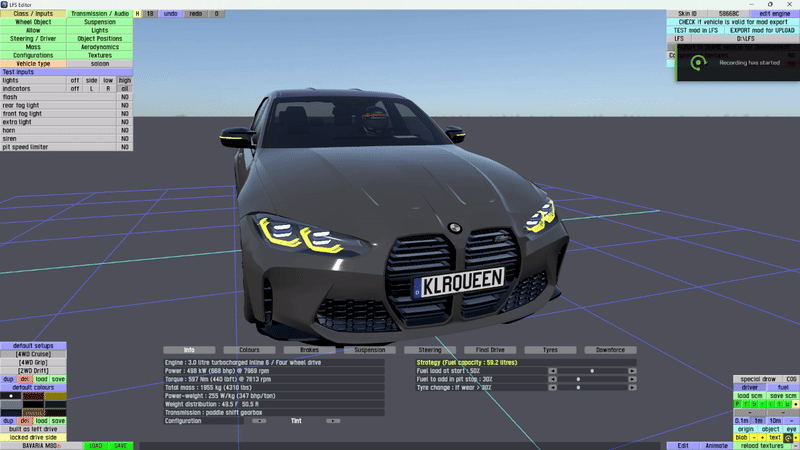Screen dimensions: 800x450
Task: Switch to the 'Downforce' setup tab
Action: point(611,350)
